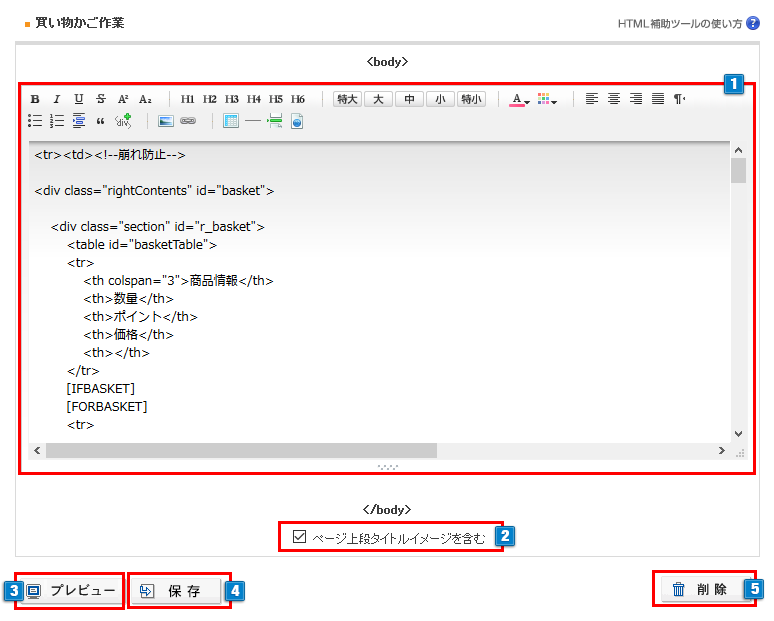Select the 小 font size button
This screenshot has width=774, height=621.
[x=440, y=99]
